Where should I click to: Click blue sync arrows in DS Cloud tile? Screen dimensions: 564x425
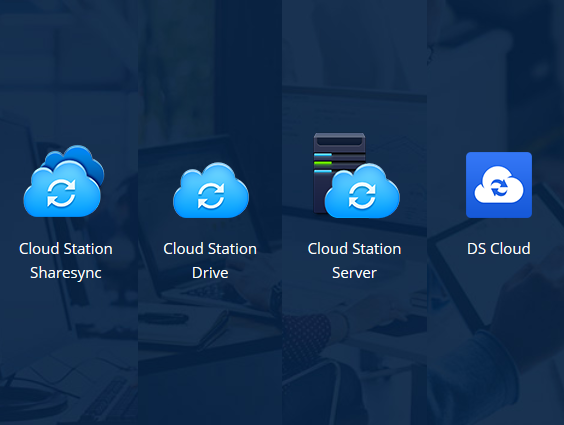coord(499,187)
